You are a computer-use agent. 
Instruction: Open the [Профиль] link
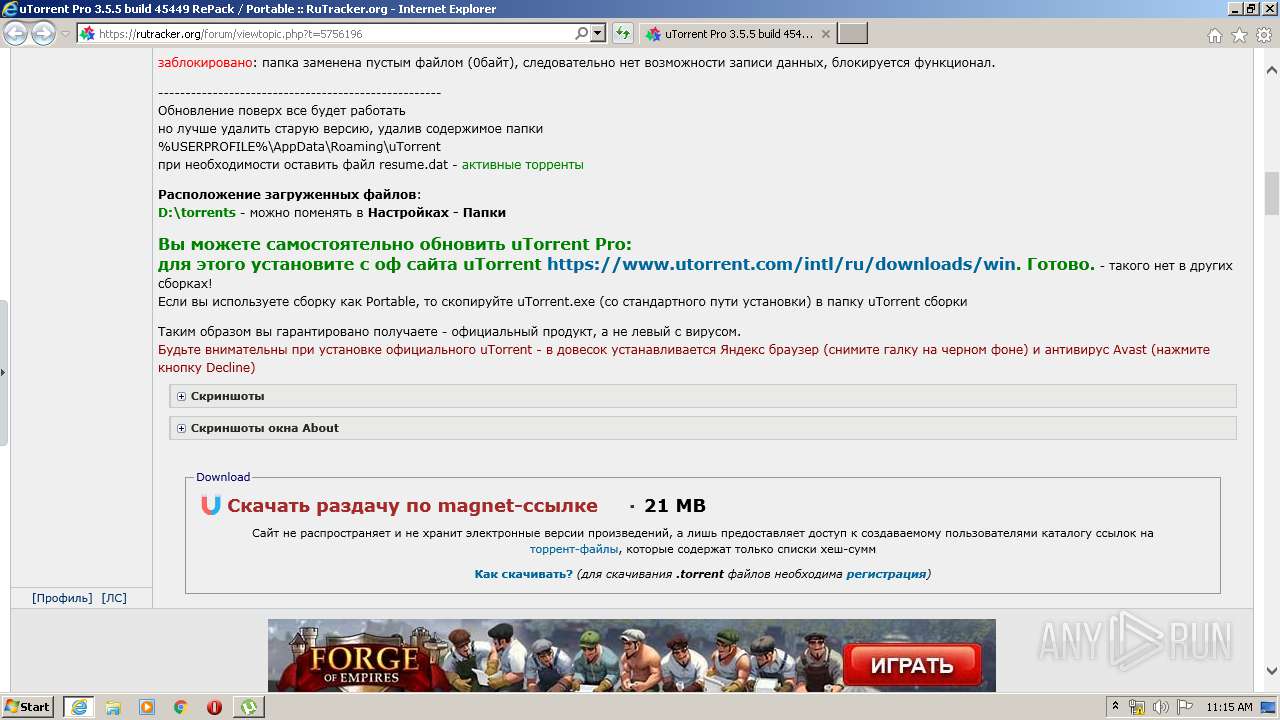click(62, 598)
